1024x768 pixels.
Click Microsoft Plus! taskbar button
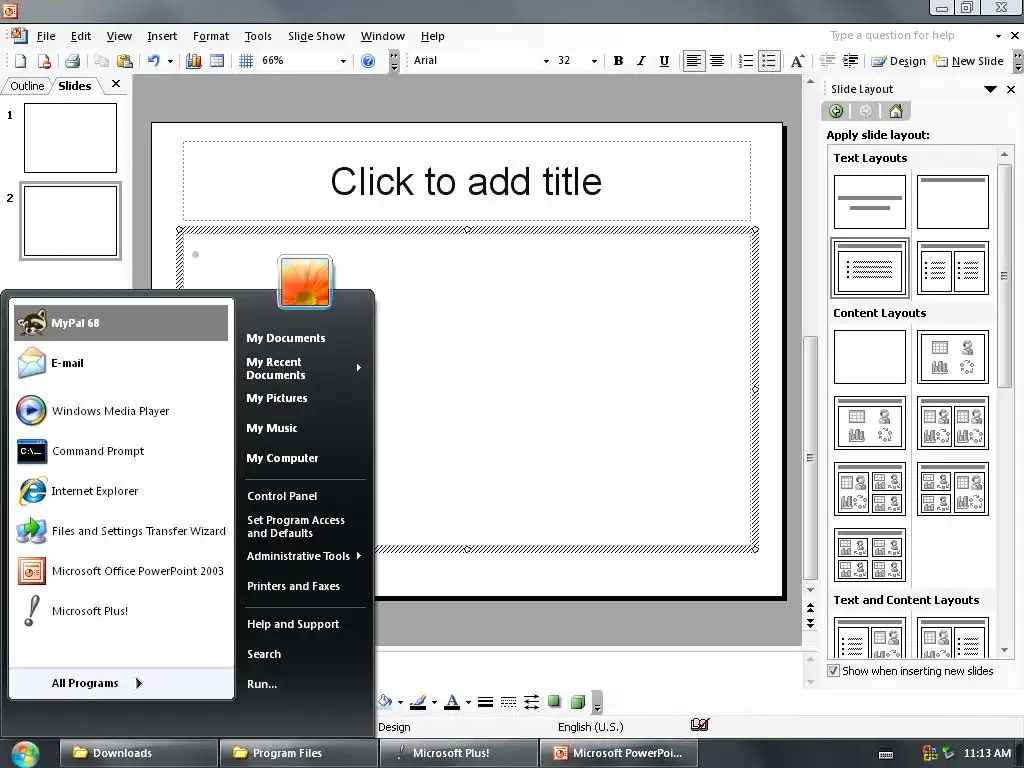(x=459, y=753)
